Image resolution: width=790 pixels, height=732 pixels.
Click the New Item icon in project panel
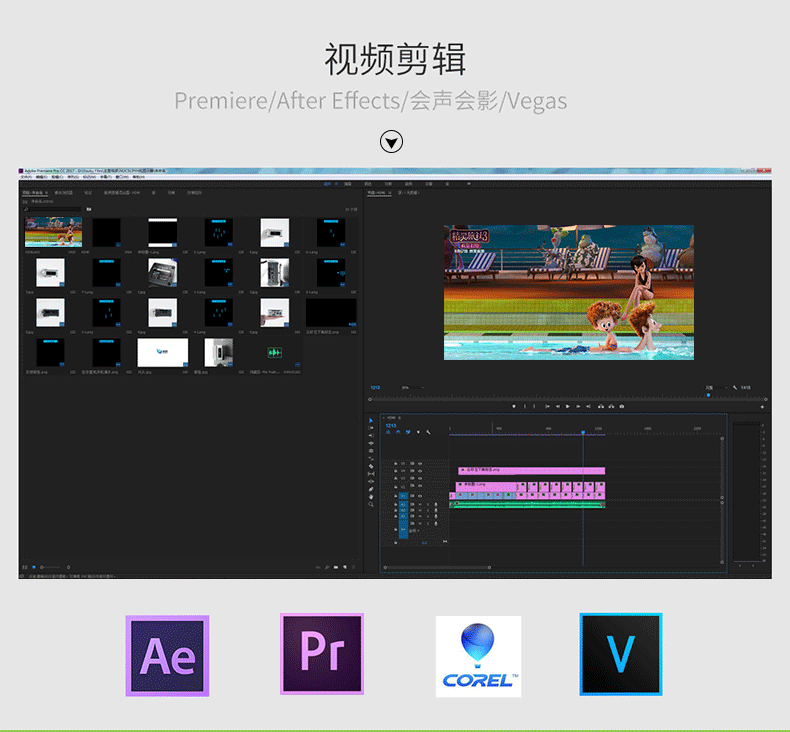(345, 567)
